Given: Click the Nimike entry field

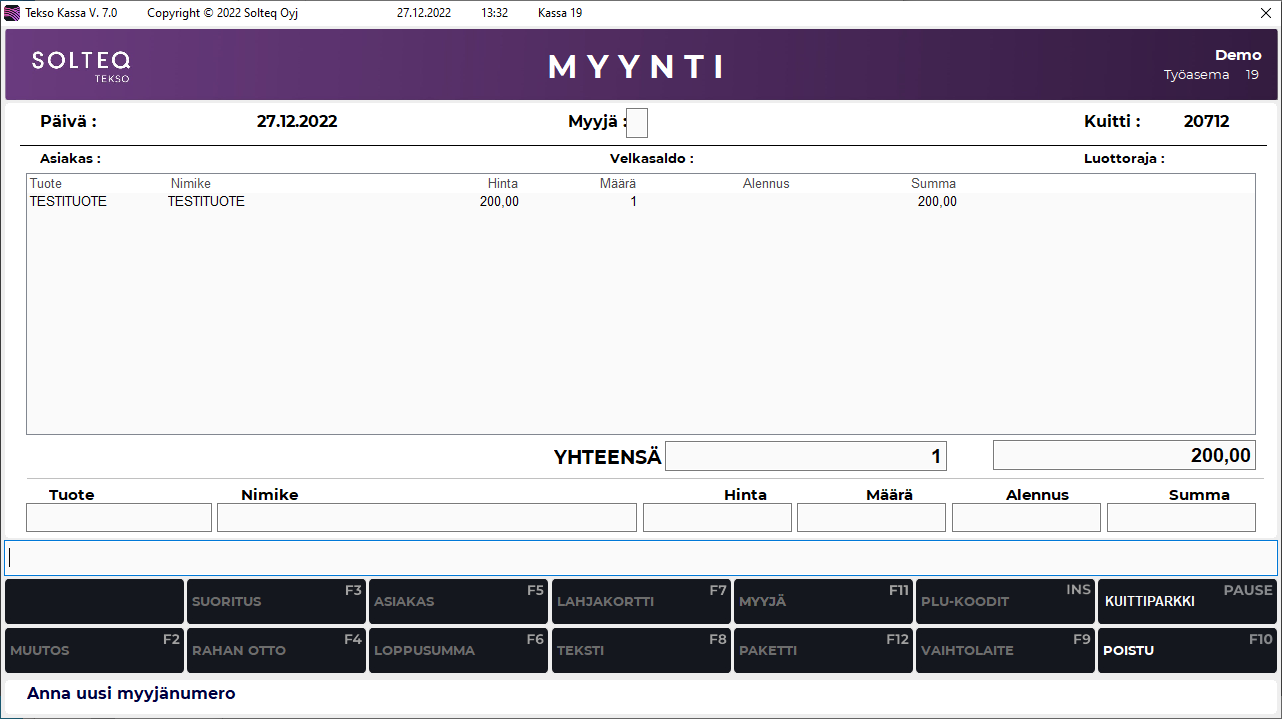Looking at the screenshot, I should tap(426, 517).
